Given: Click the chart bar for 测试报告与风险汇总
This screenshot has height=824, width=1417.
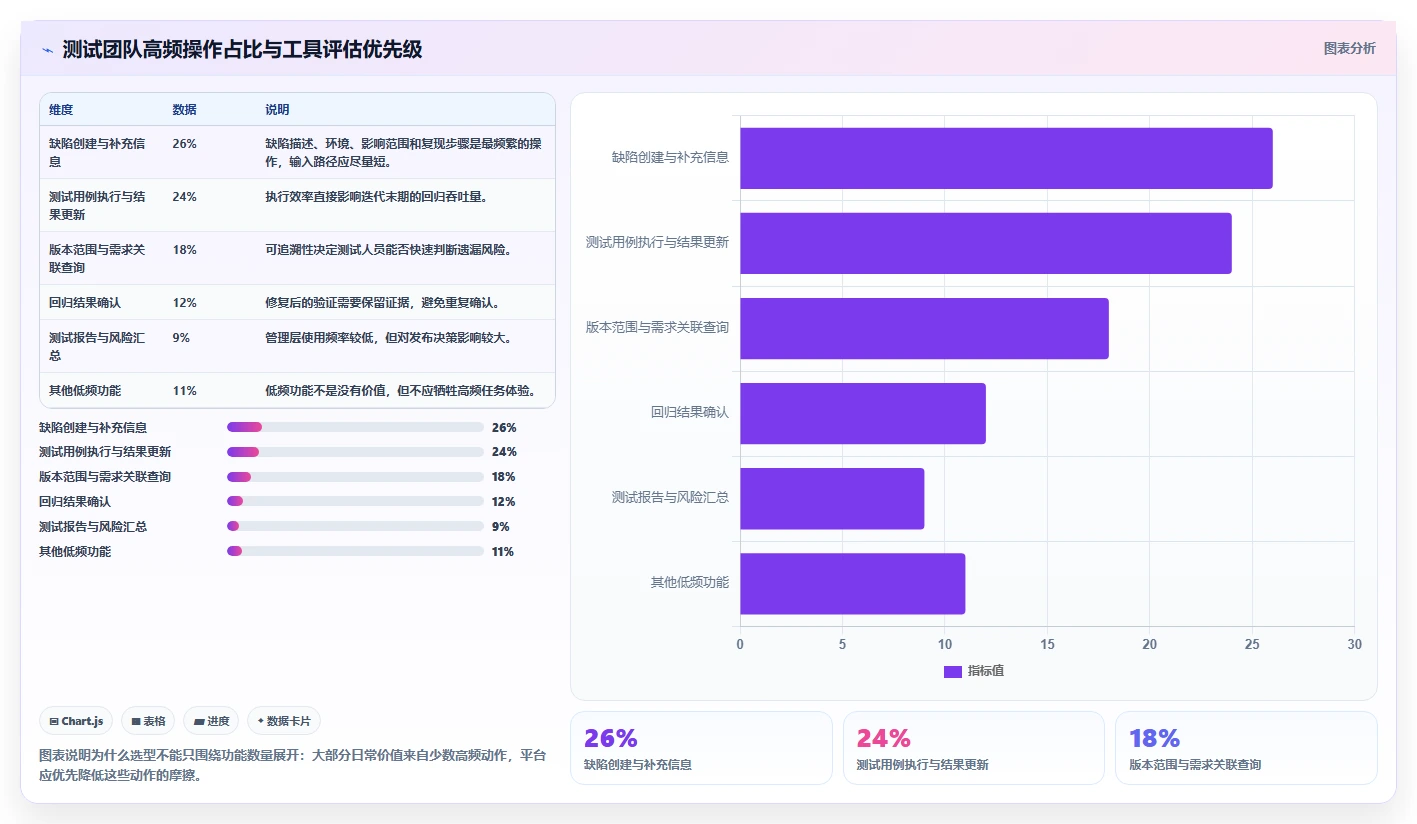Looking at the screenshot, I should point(832,498).
